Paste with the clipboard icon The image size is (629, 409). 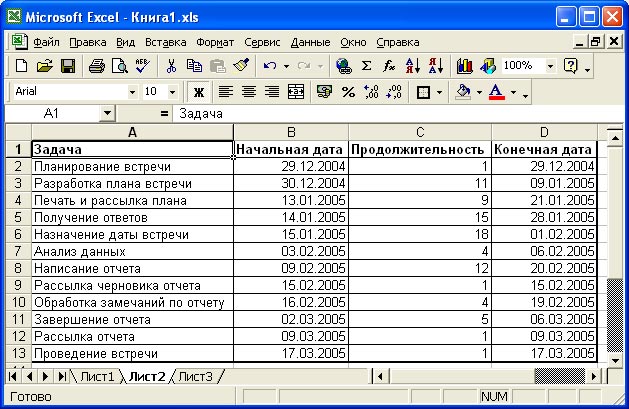click(218, 66)
